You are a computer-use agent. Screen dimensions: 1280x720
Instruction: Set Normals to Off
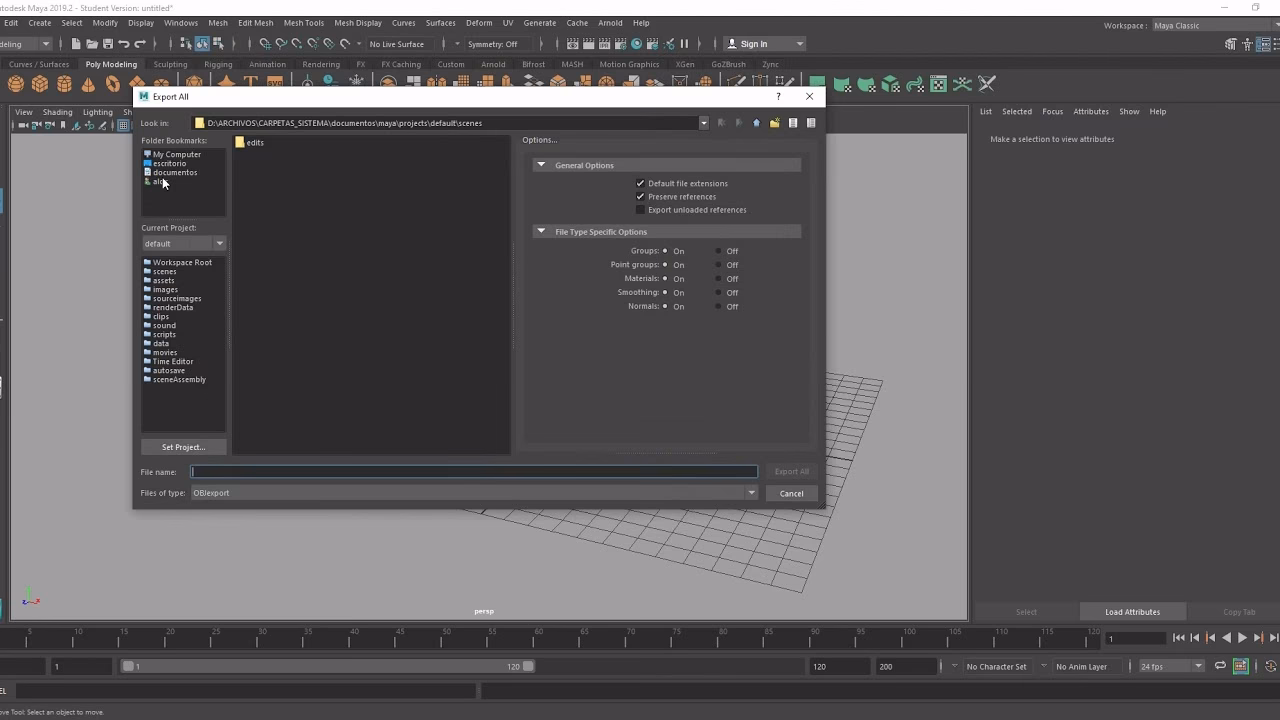click(719, 307)
